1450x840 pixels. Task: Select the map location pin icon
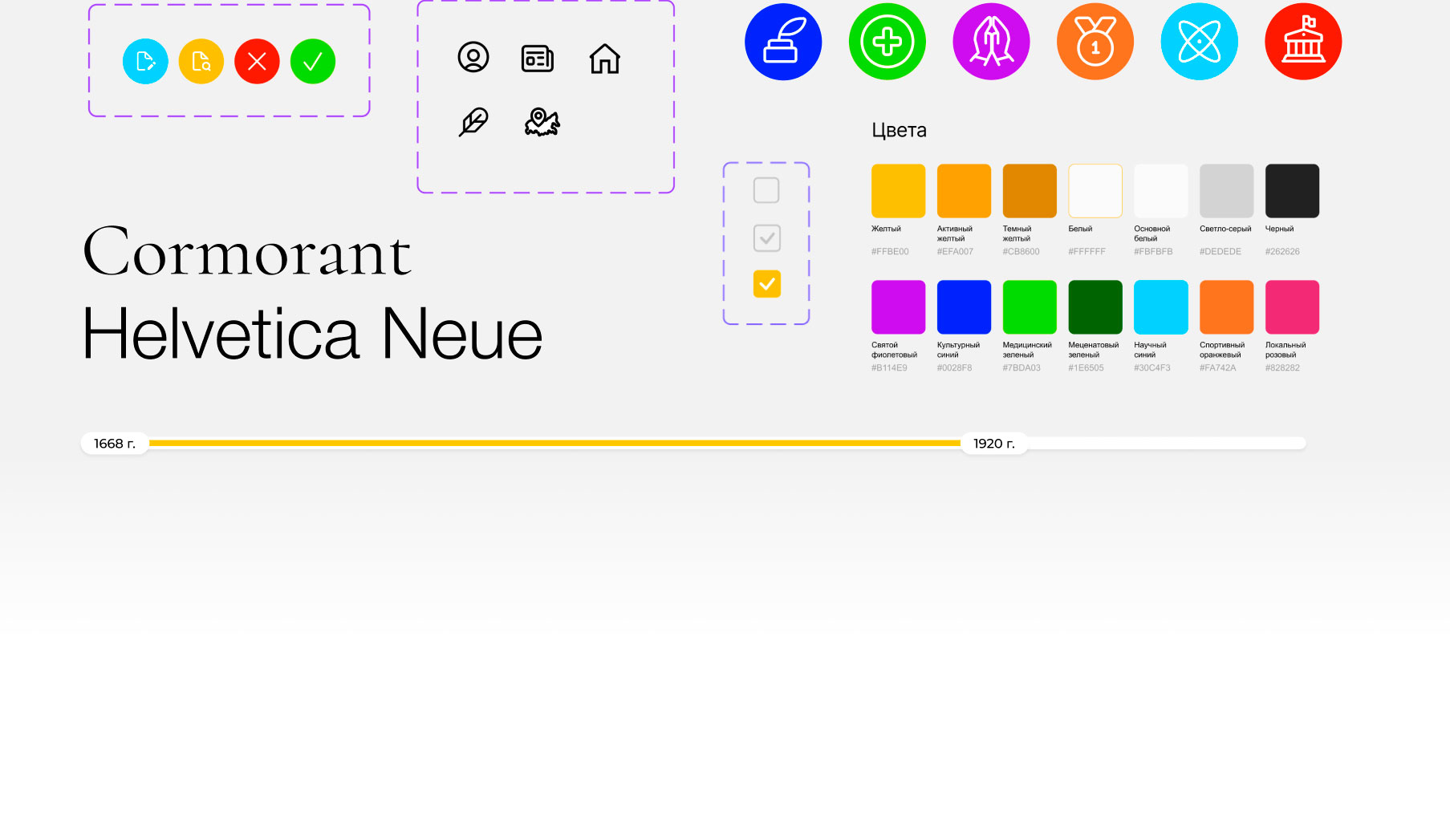542,122
